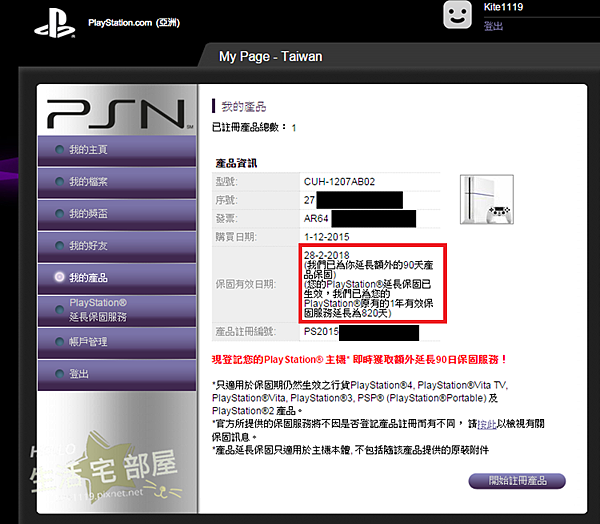Open the 我的檔案 sidebar menu item
Viewport: 600px width, 524px height.
117,182
